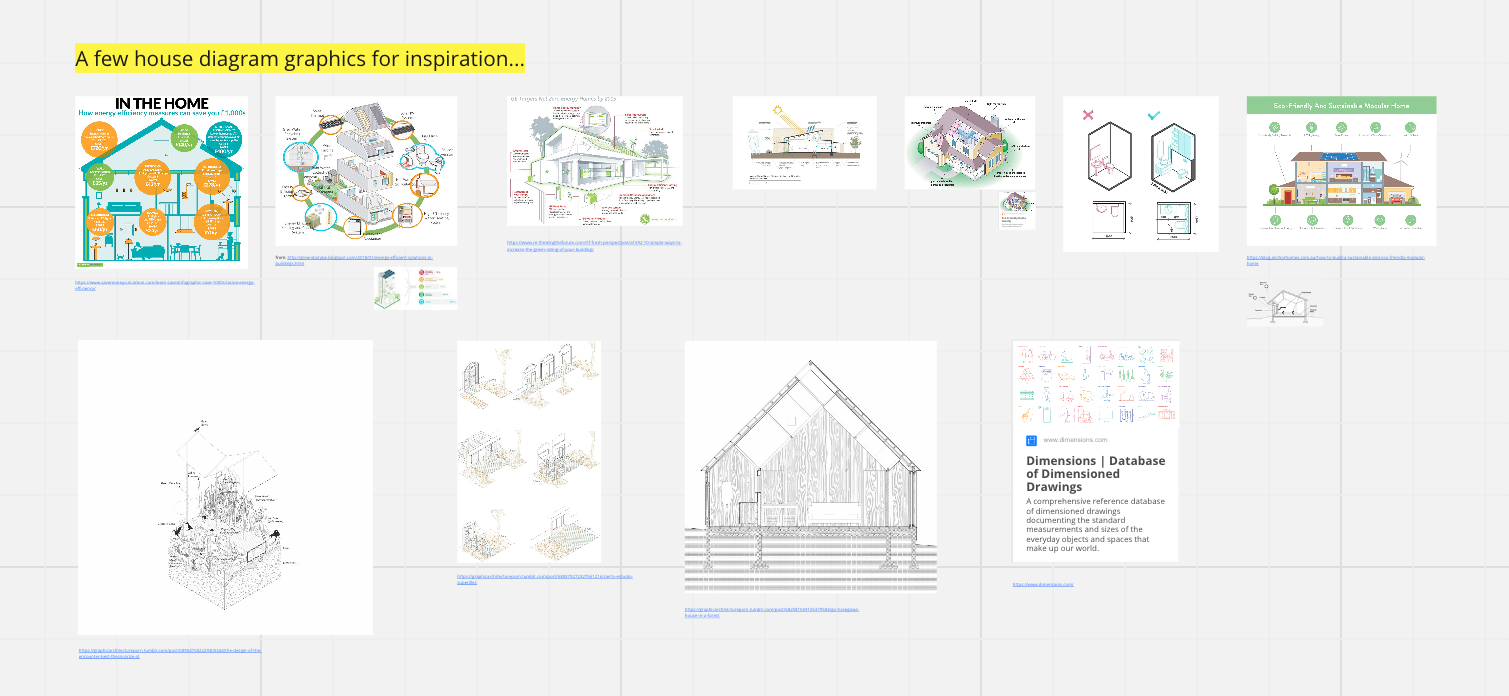
Task: Select the small grey house section sketch
Action: click(1284, 304)
